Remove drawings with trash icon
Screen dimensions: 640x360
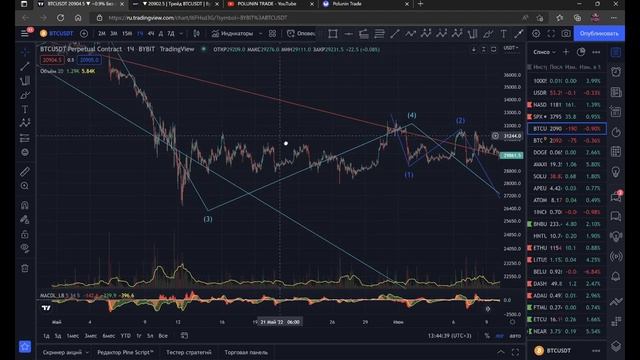click(25, 268)
